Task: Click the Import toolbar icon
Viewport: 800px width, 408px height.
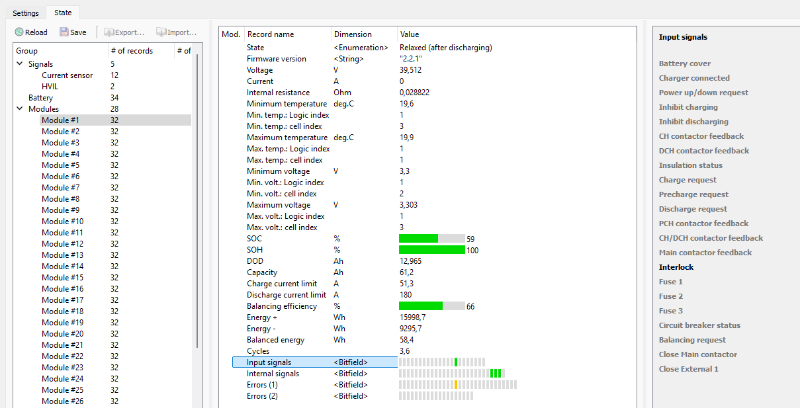Action: tap(161, 32)
